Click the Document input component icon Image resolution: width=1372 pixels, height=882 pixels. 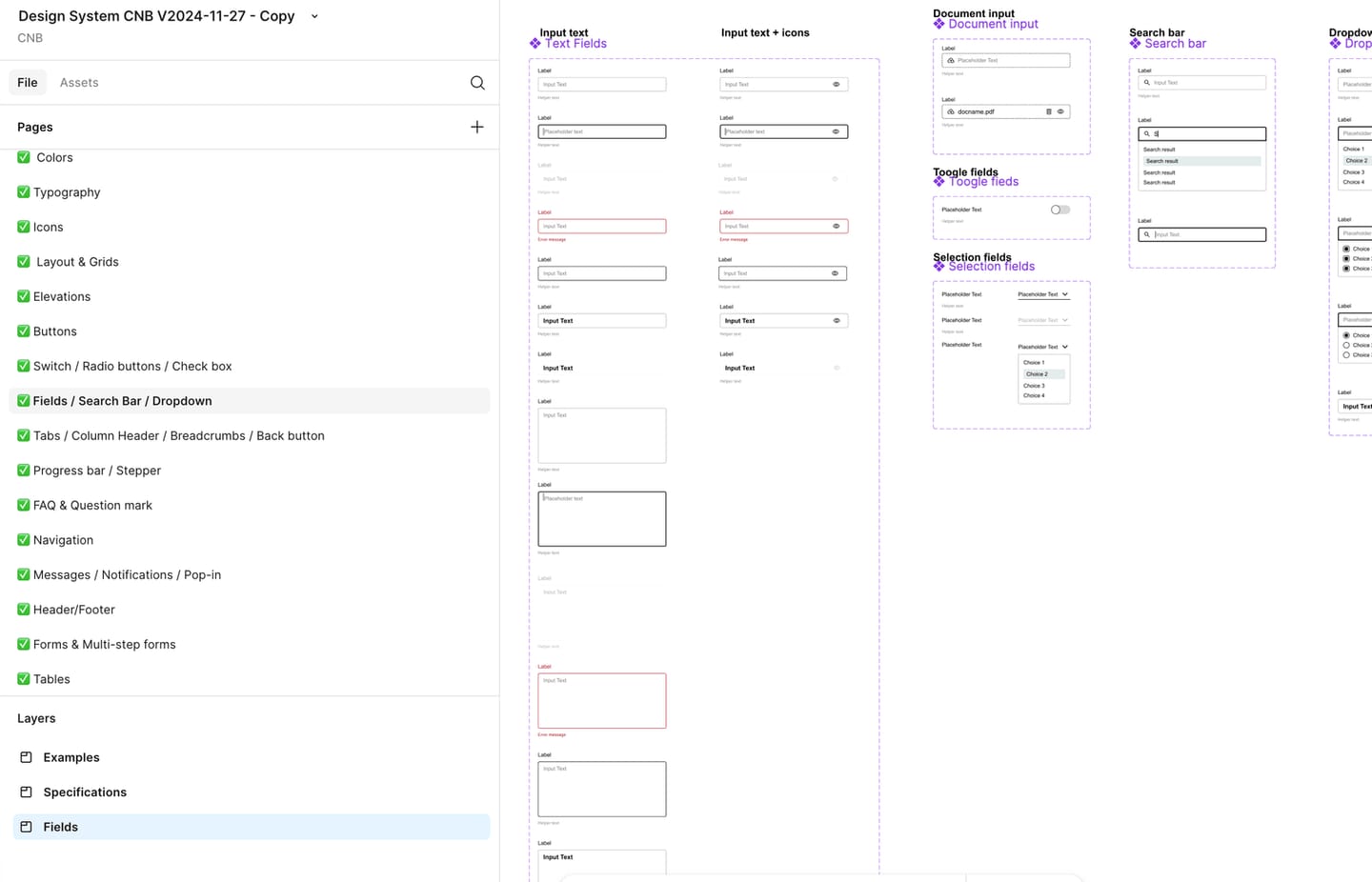[939, 24]
